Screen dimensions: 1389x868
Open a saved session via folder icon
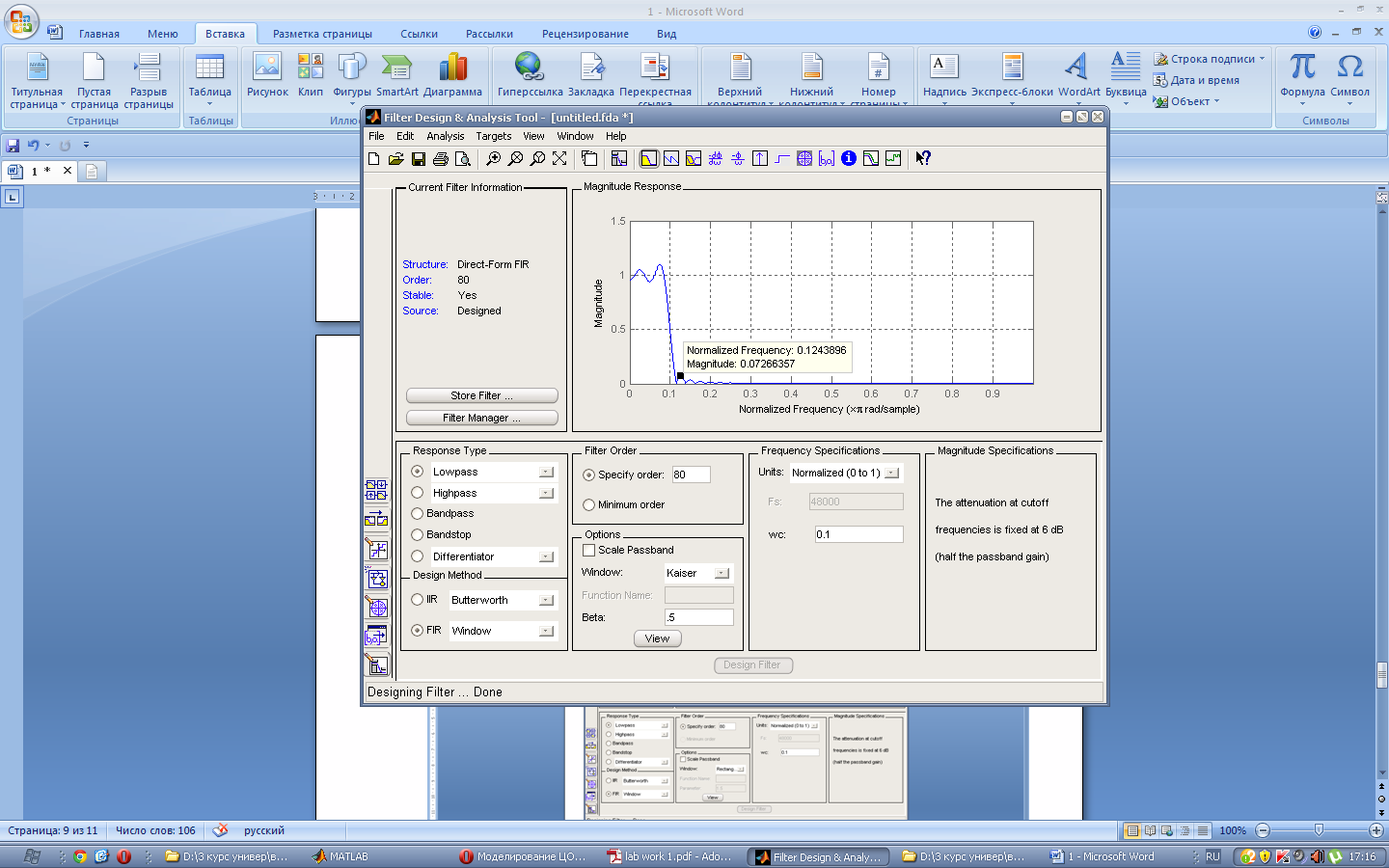[x=396, y=159]
